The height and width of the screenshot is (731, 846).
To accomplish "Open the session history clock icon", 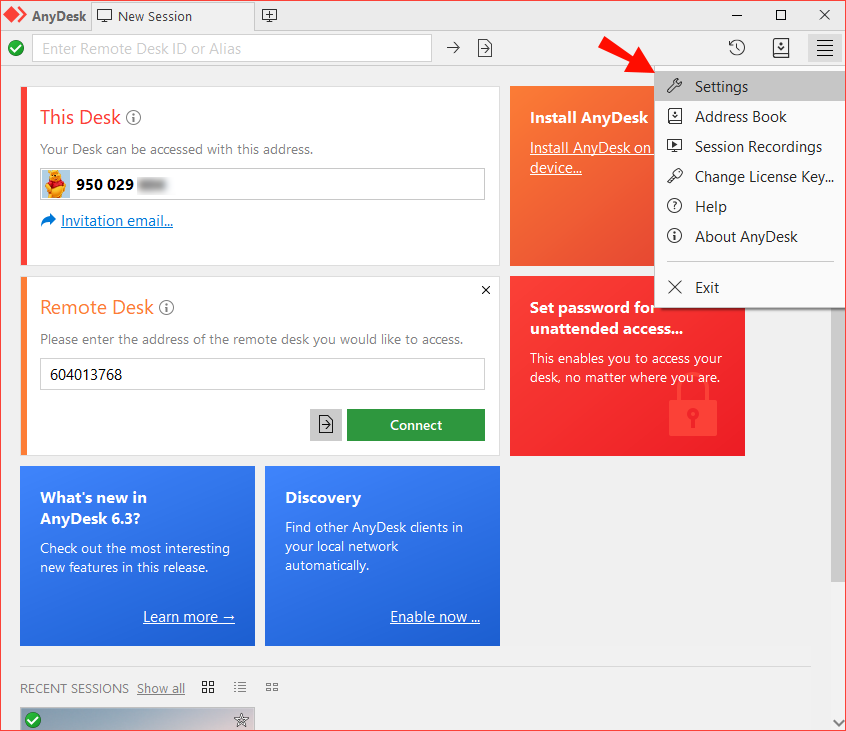I will (x=737, y=48).
